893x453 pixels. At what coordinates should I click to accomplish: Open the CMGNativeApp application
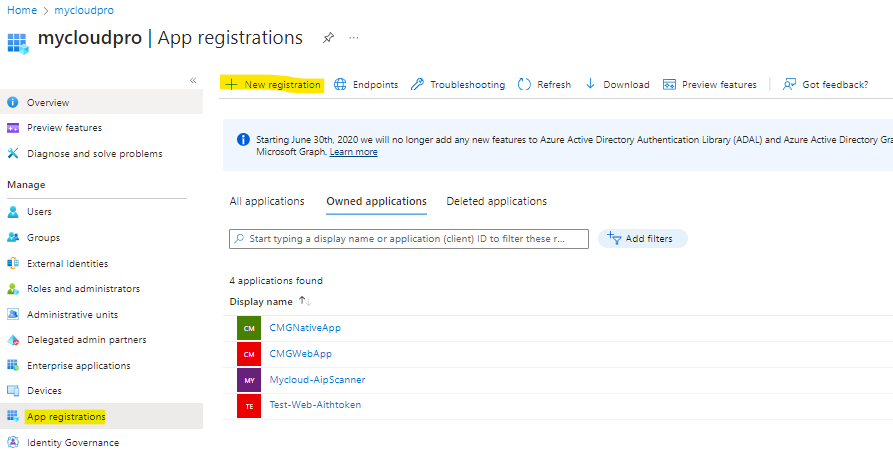click(305, 328)
